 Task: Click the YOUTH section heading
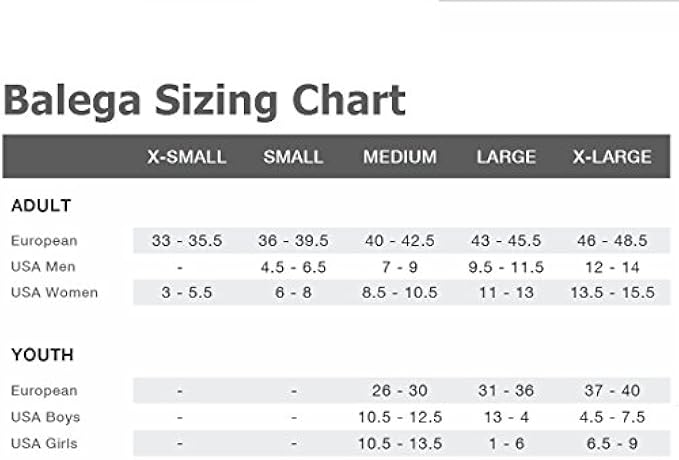(42, 355)
